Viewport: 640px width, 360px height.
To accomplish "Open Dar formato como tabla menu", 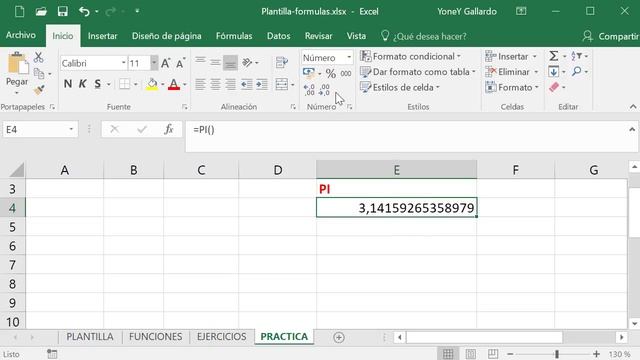I will (418, 72).
